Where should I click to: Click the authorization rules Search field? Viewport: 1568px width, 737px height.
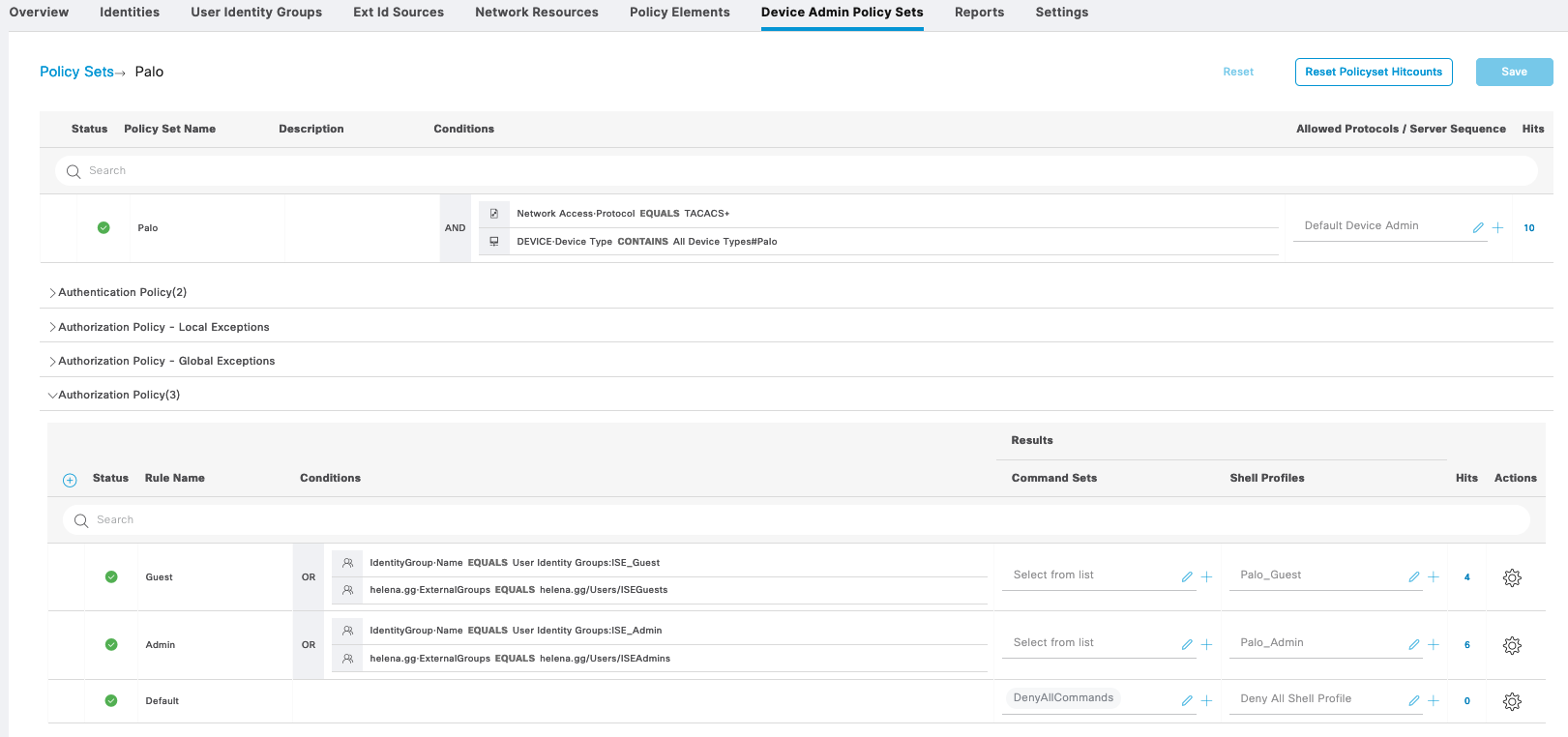[793, 520]
